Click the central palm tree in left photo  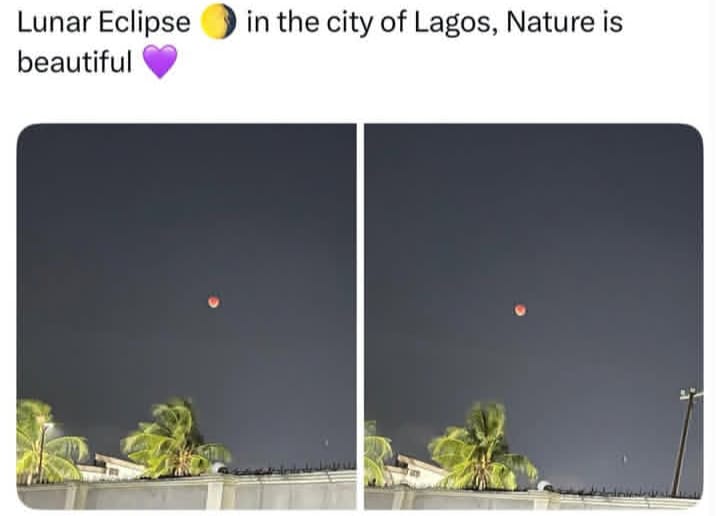click(x=173, y=438)
